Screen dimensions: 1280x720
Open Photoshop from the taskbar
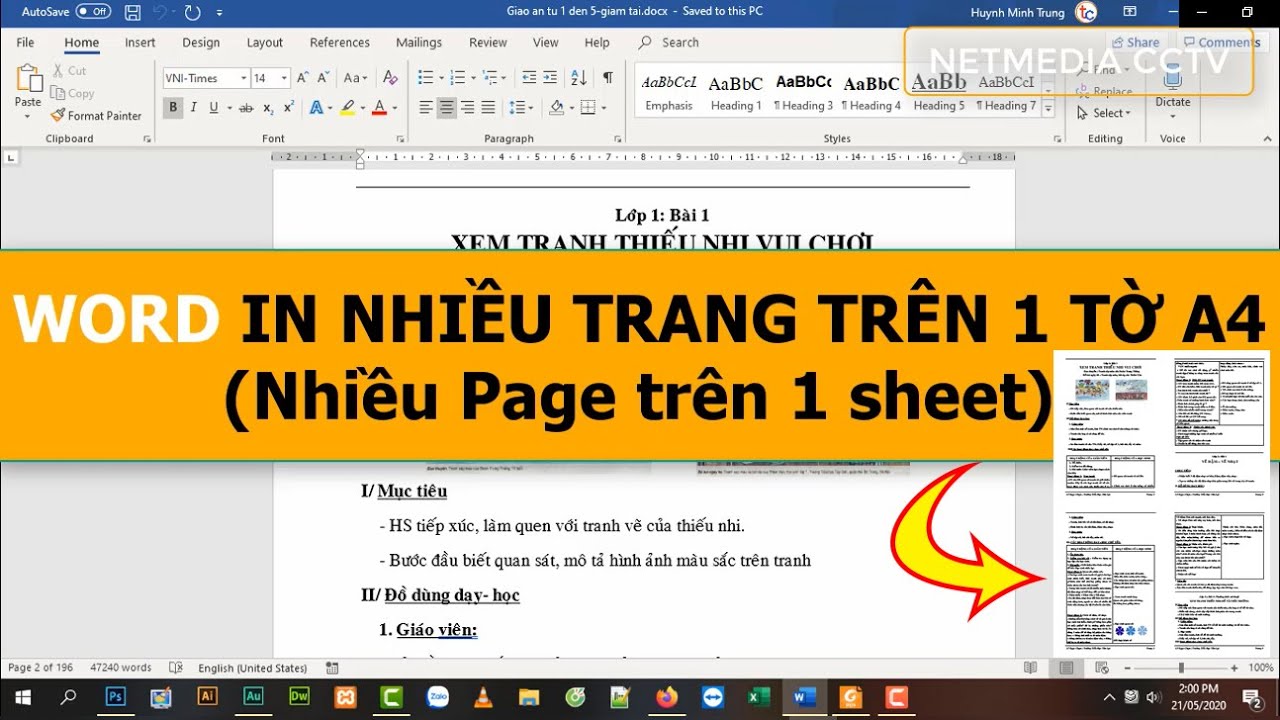(116, 697)
